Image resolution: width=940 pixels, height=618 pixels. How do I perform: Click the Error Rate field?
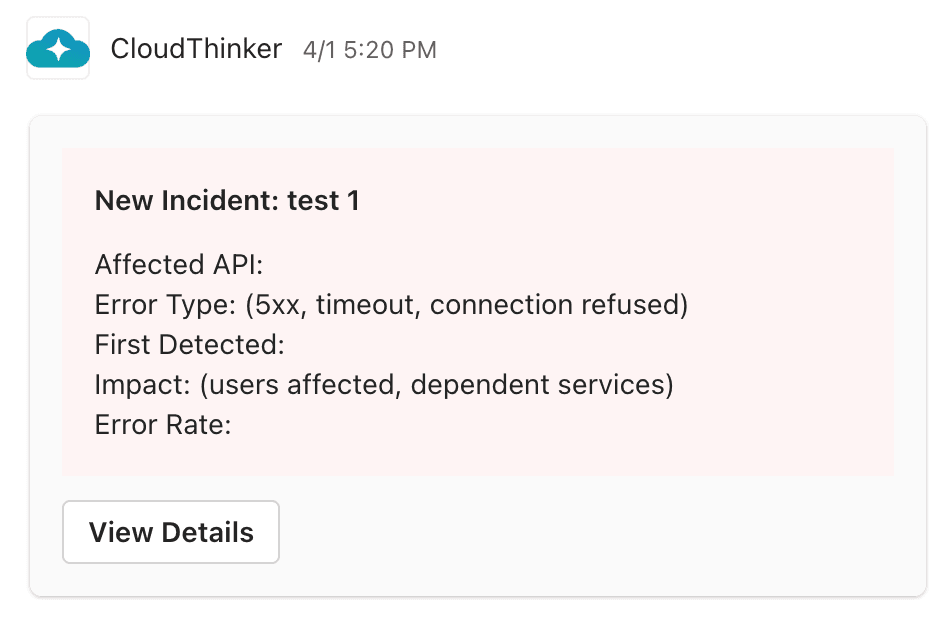tap(163, 424)
